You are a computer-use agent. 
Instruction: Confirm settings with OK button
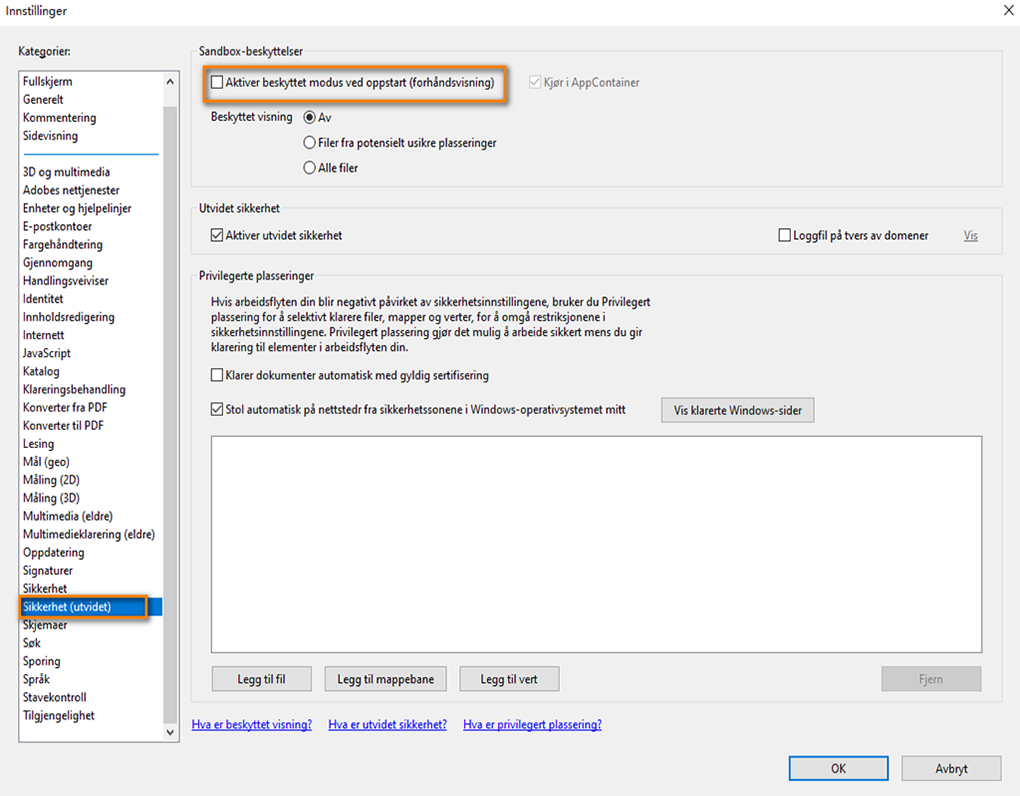tap(839, 769)
